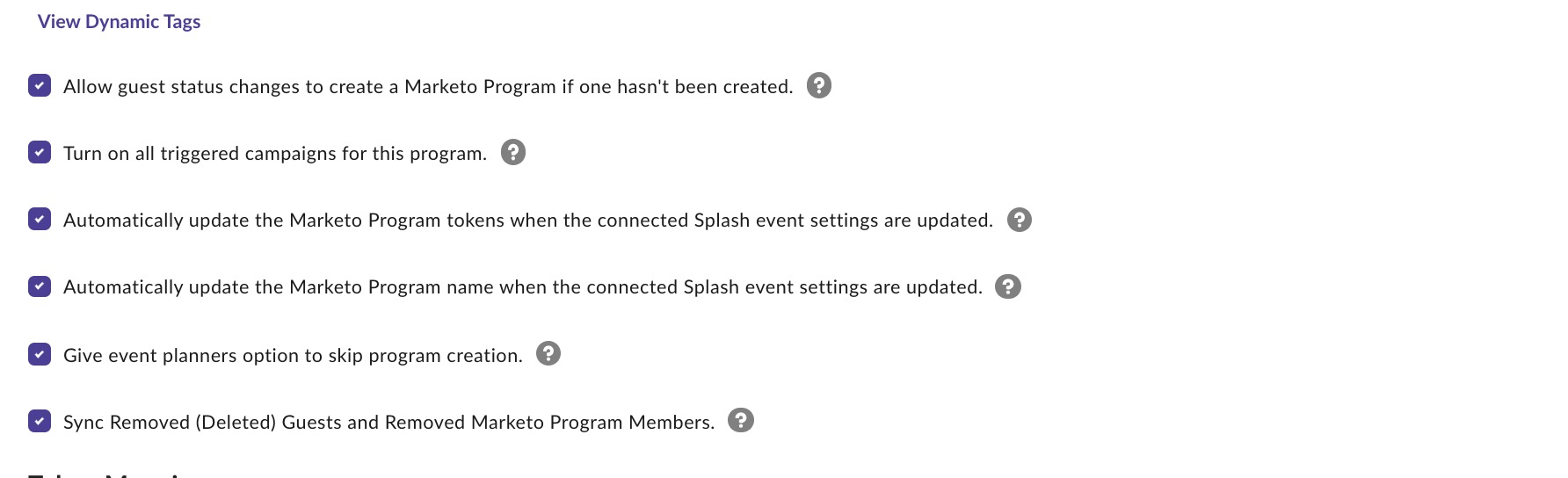Disable Turn on all triggered campaigns checkbox

[x=40, y=152]
